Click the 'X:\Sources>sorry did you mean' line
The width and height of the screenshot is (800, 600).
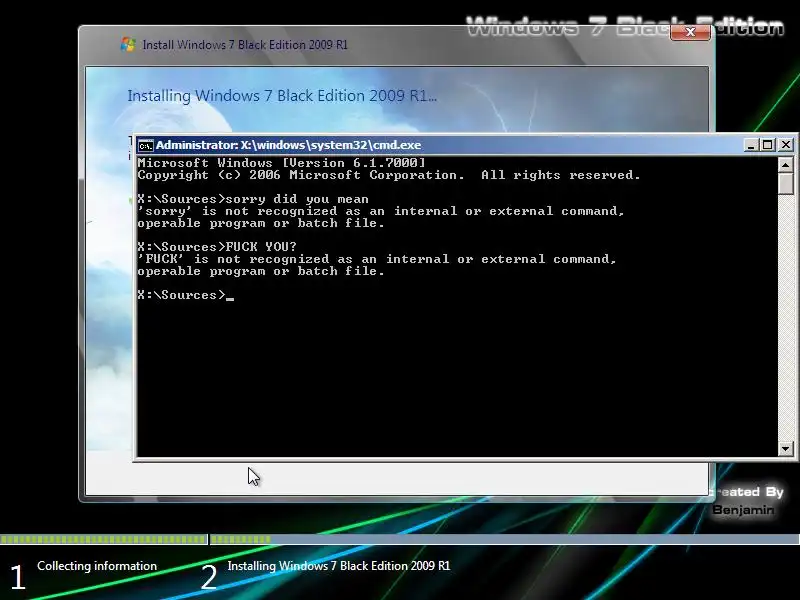pos(253,199)
